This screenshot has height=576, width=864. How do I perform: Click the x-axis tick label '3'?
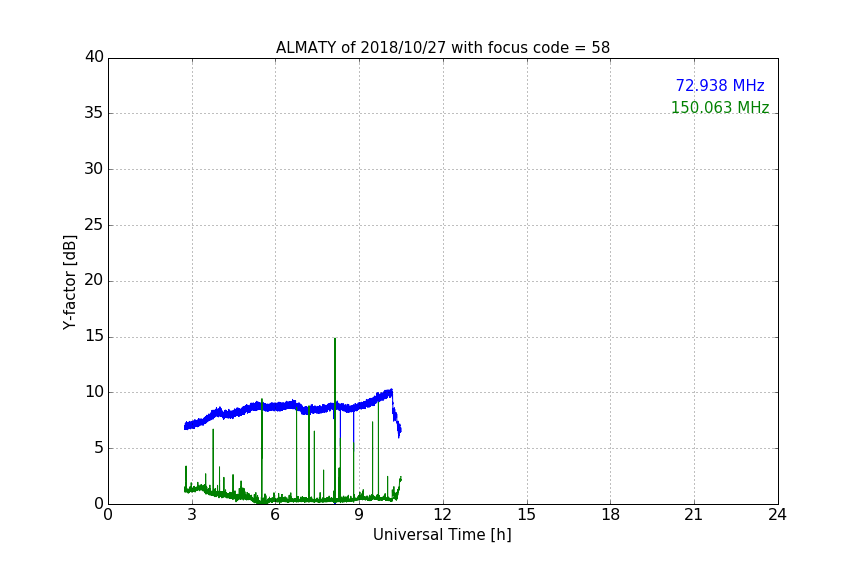click(x=192, y=515)
